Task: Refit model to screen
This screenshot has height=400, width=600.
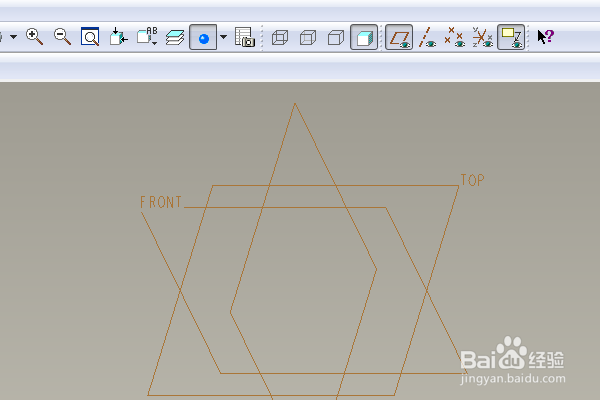Action: pos(90,37)
